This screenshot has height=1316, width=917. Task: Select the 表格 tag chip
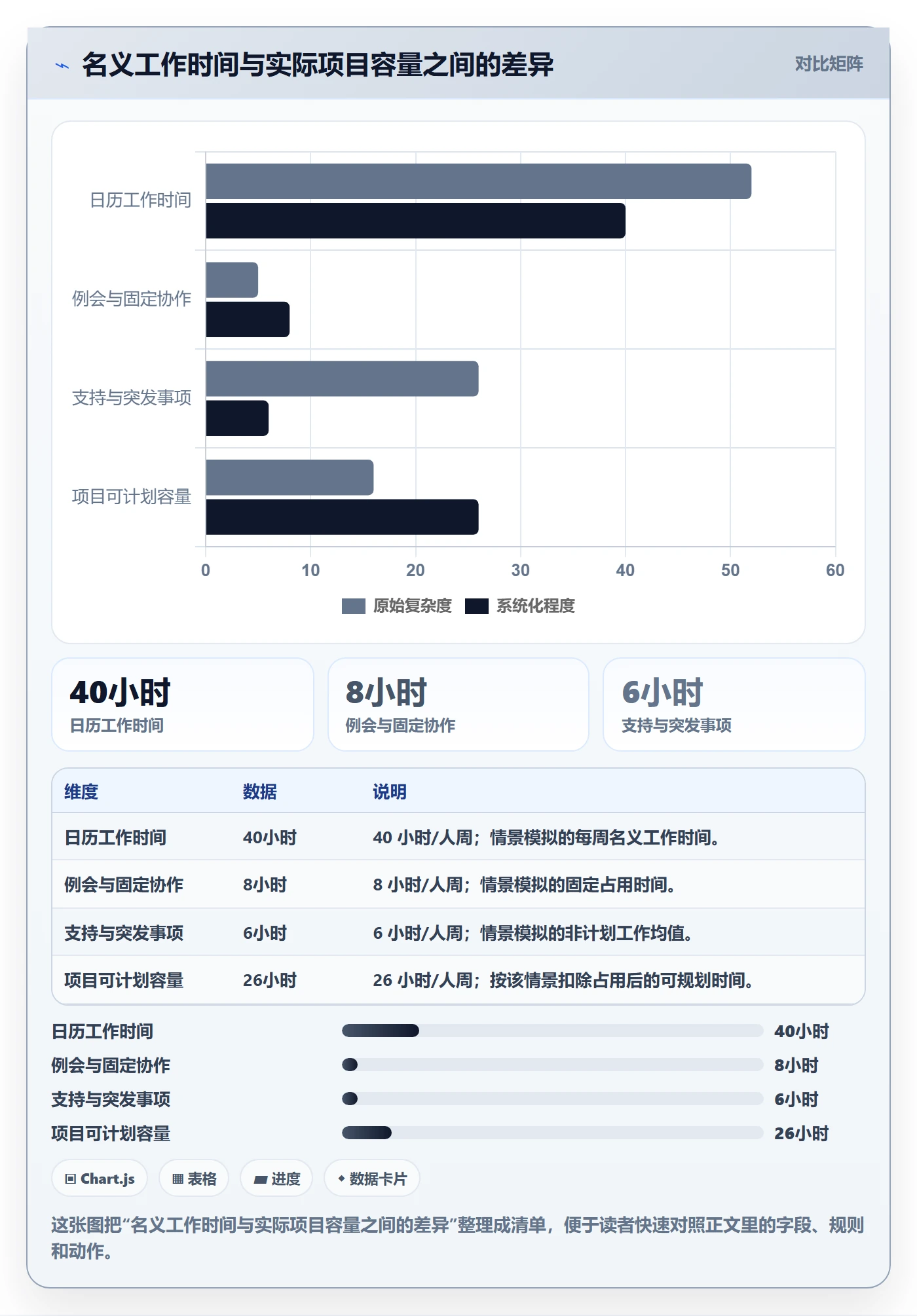(x=194, y=1179)
